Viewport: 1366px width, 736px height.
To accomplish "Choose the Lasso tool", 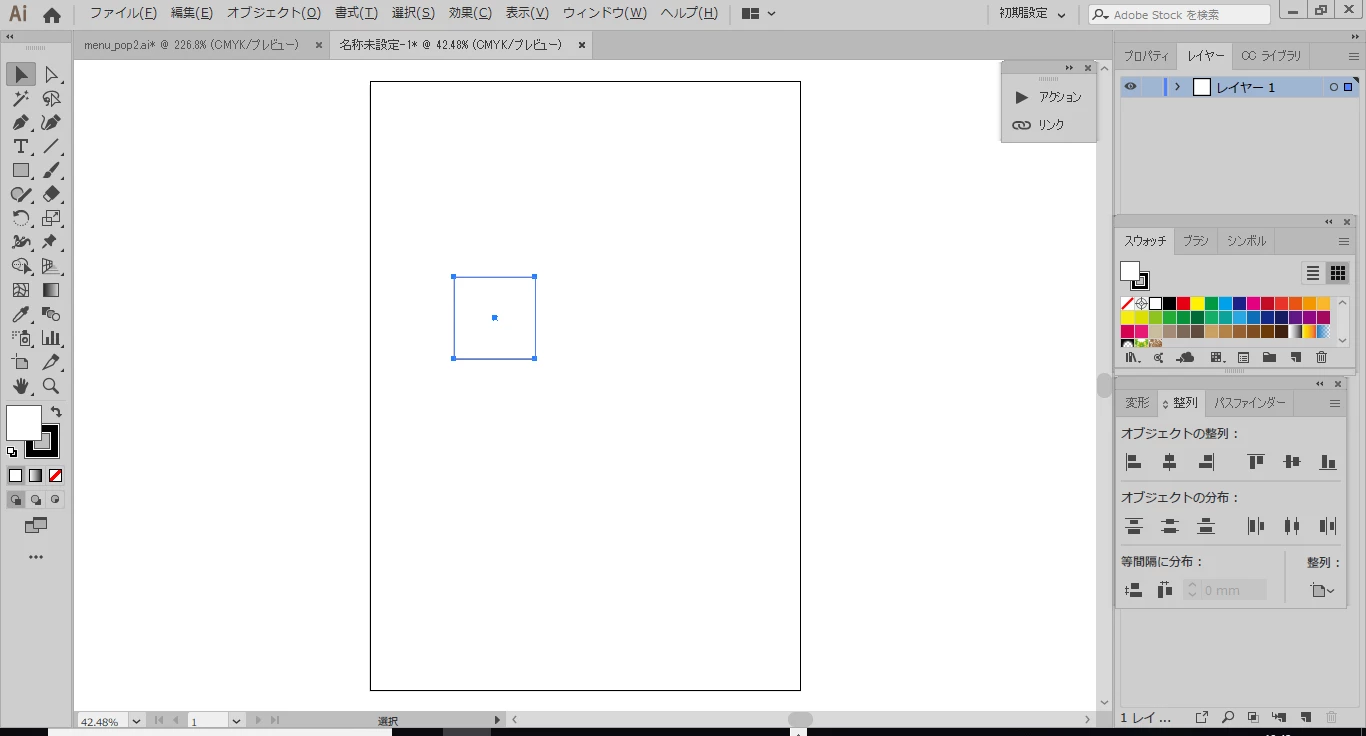I will (52, 99).
